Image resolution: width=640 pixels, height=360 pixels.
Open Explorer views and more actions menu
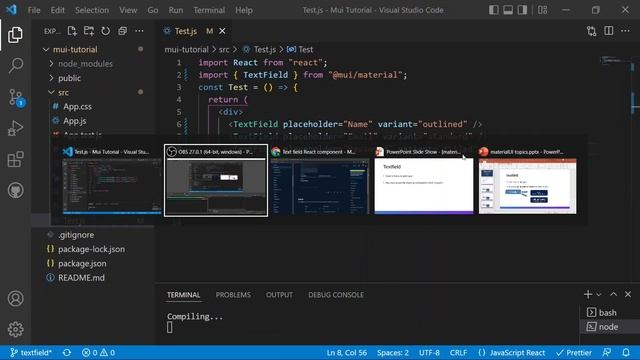click(x=139, y=31)
